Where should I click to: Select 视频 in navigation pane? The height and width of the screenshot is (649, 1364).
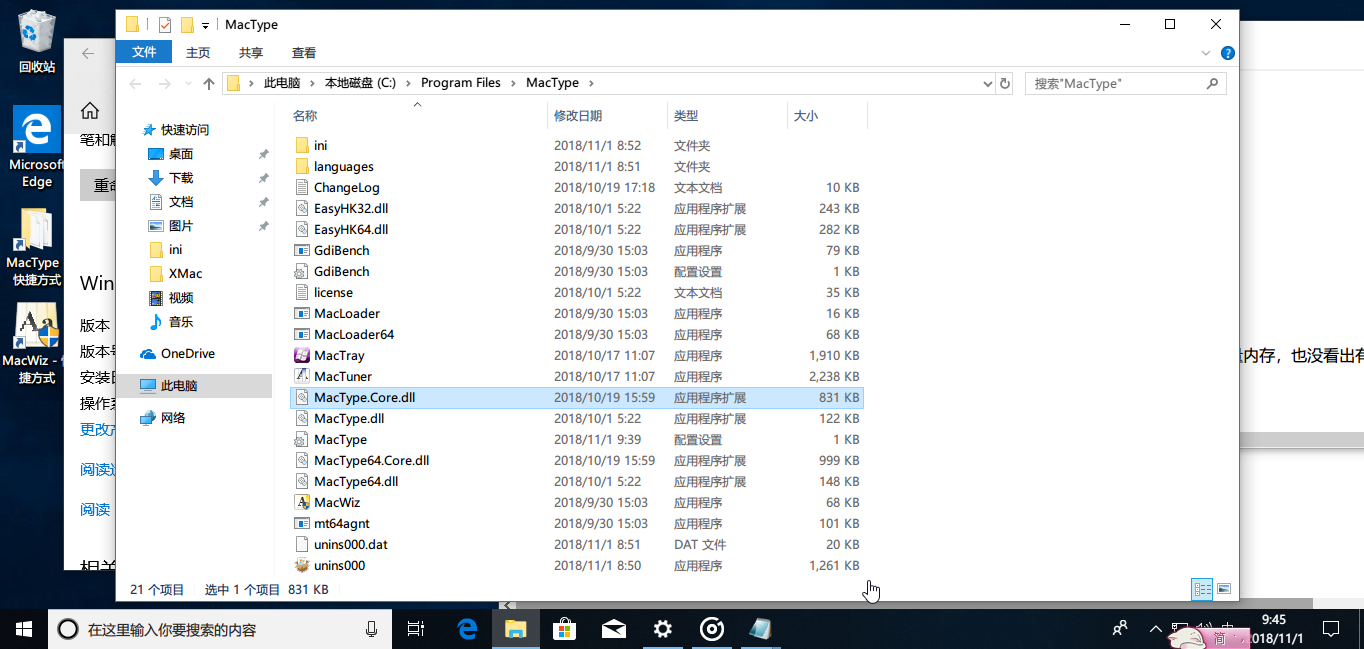(x=181, y=298)
